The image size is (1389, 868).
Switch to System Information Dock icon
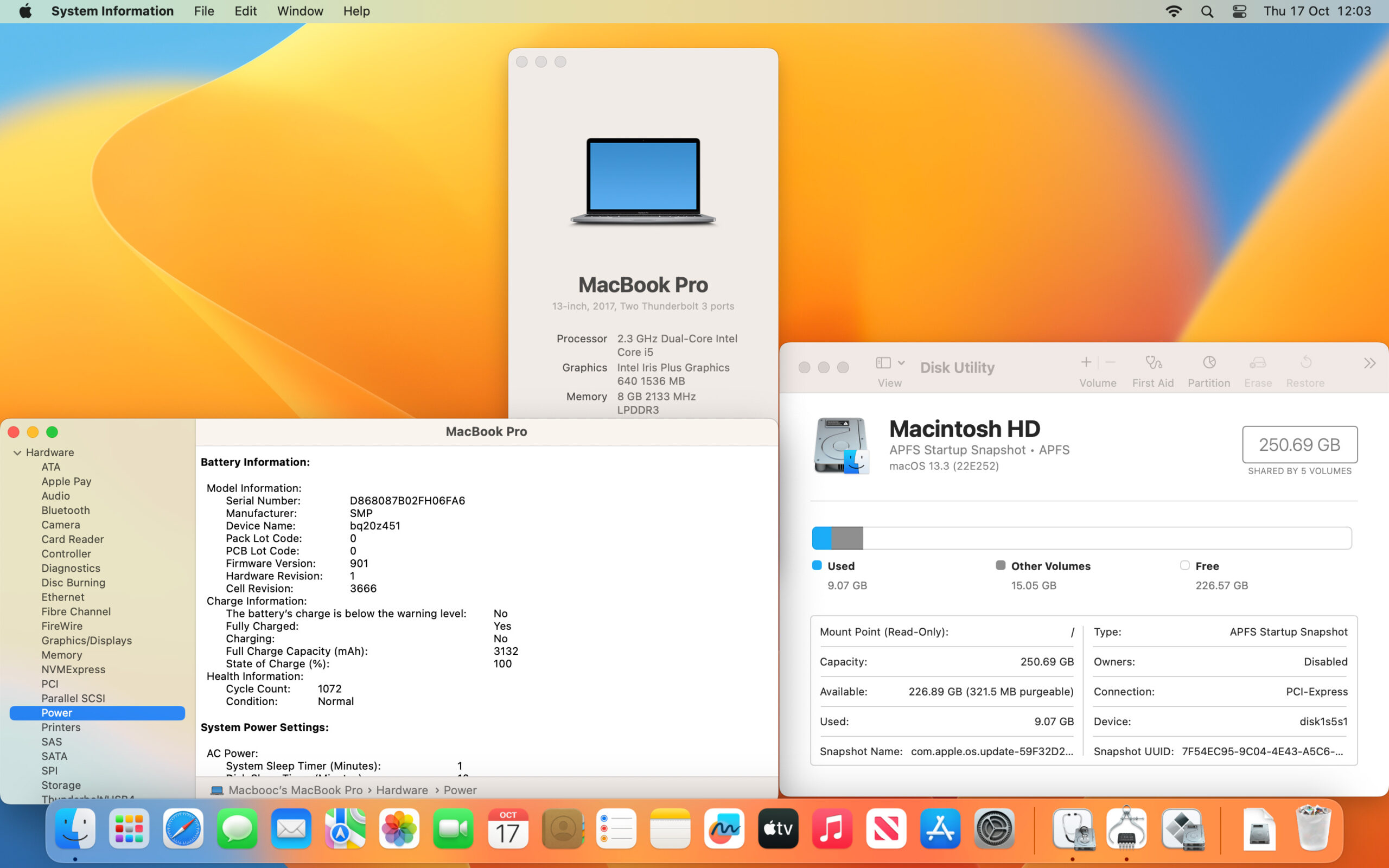point(1127,828)
